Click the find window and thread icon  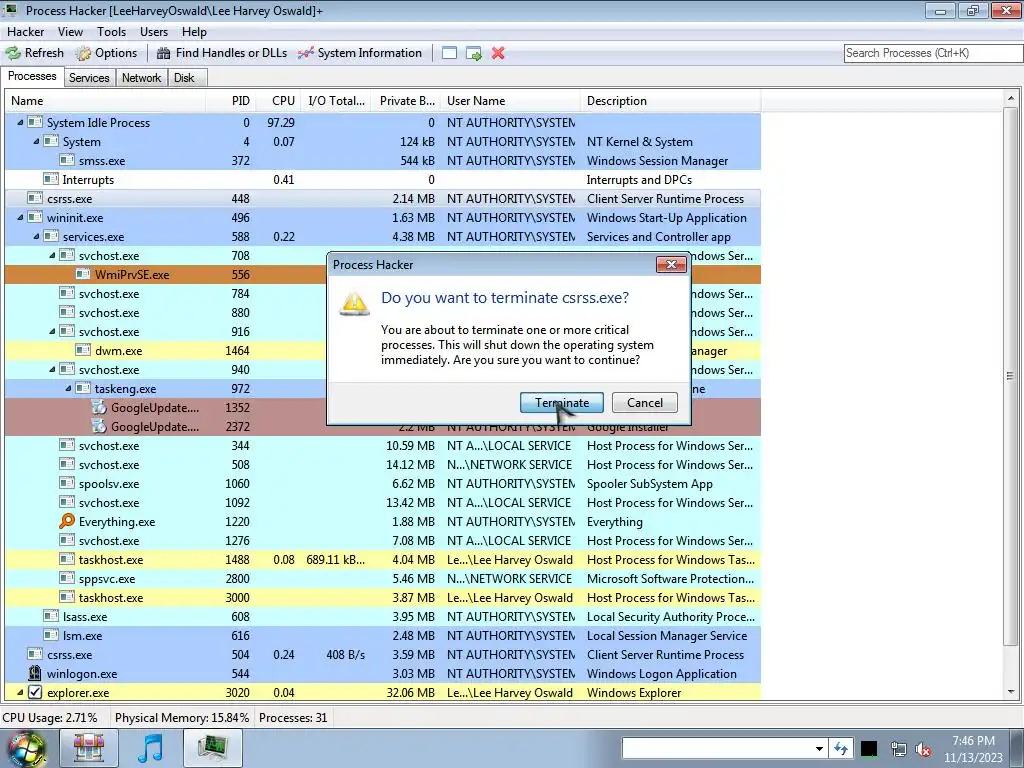[474, 53]
